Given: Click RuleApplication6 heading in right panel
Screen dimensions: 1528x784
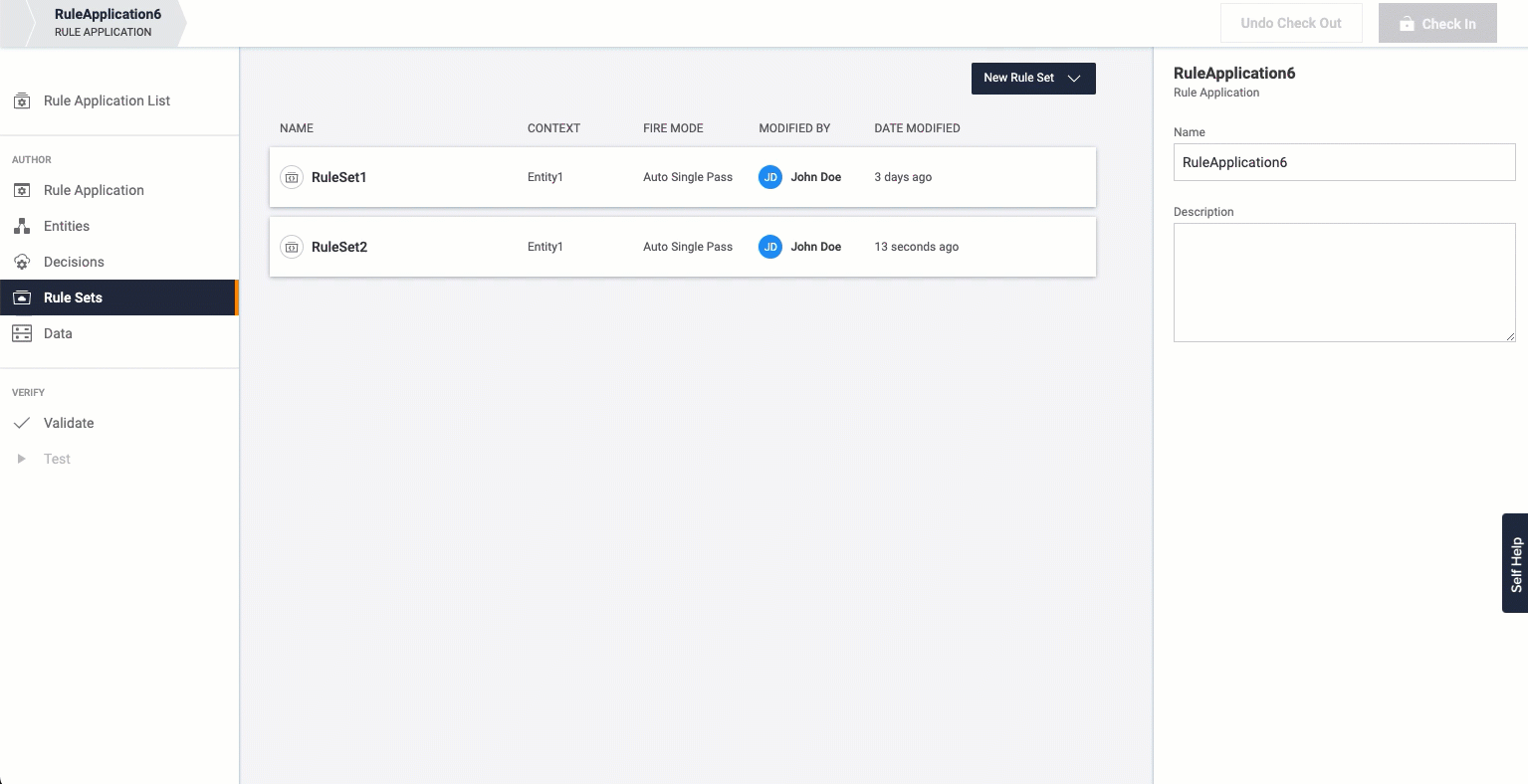Looking at the screenshot, I should [x=1234, y=73].
